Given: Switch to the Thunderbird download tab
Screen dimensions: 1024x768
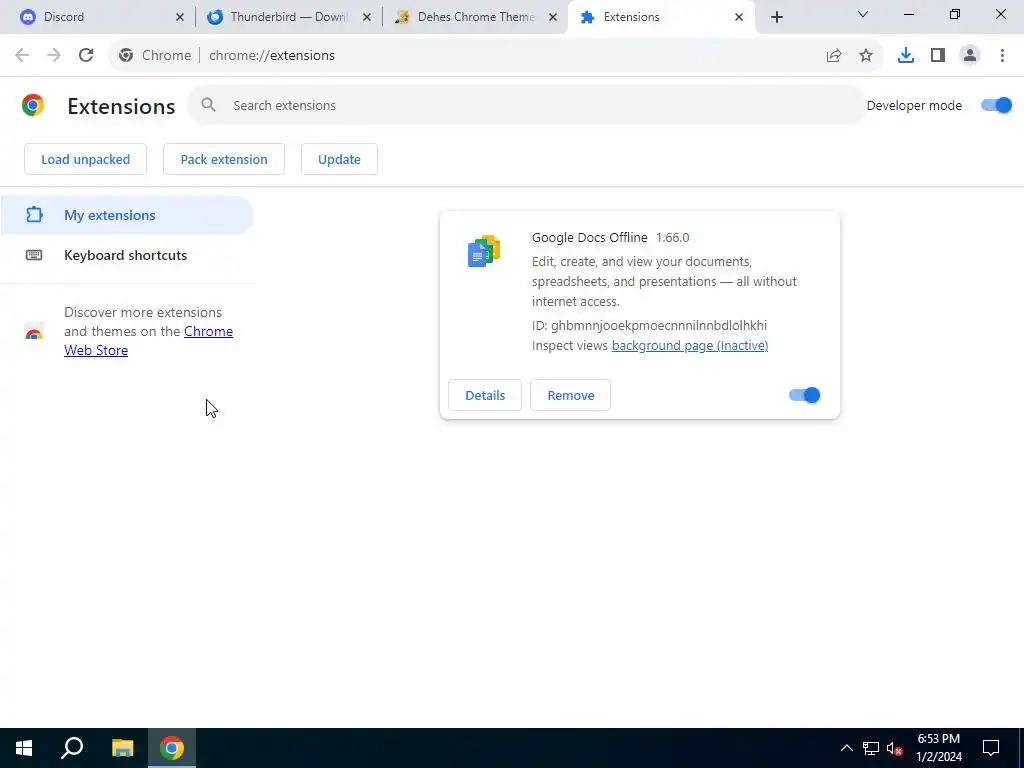Looking at the screenshot, I should 289,17.
